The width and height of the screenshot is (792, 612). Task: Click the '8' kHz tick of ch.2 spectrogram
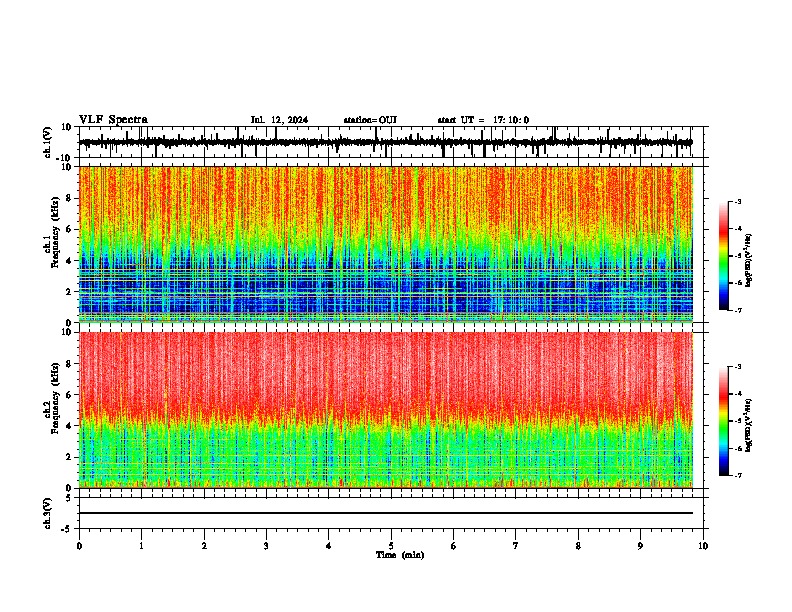click(69, 364)
